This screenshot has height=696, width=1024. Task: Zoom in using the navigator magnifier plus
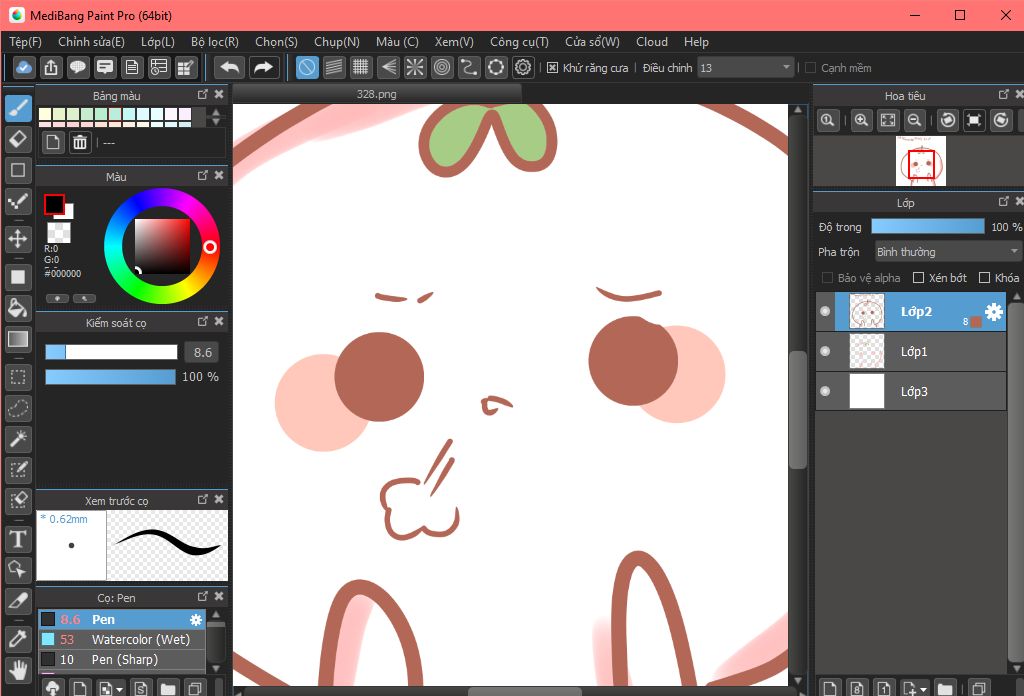pyautogui.click(x=861, y=120)
